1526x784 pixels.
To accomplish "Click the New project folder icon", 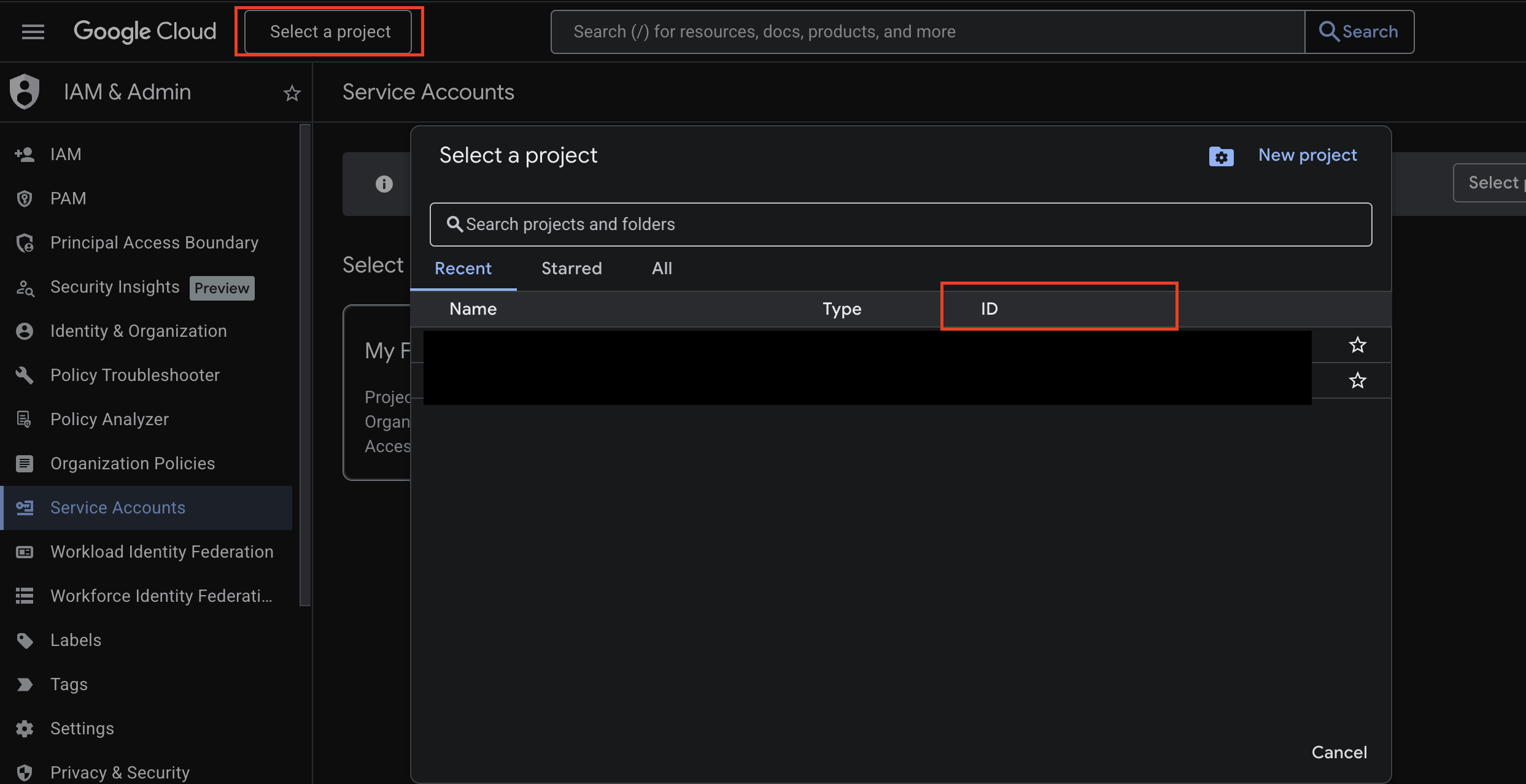I will pyautogui.click(x=1221, y=156).
